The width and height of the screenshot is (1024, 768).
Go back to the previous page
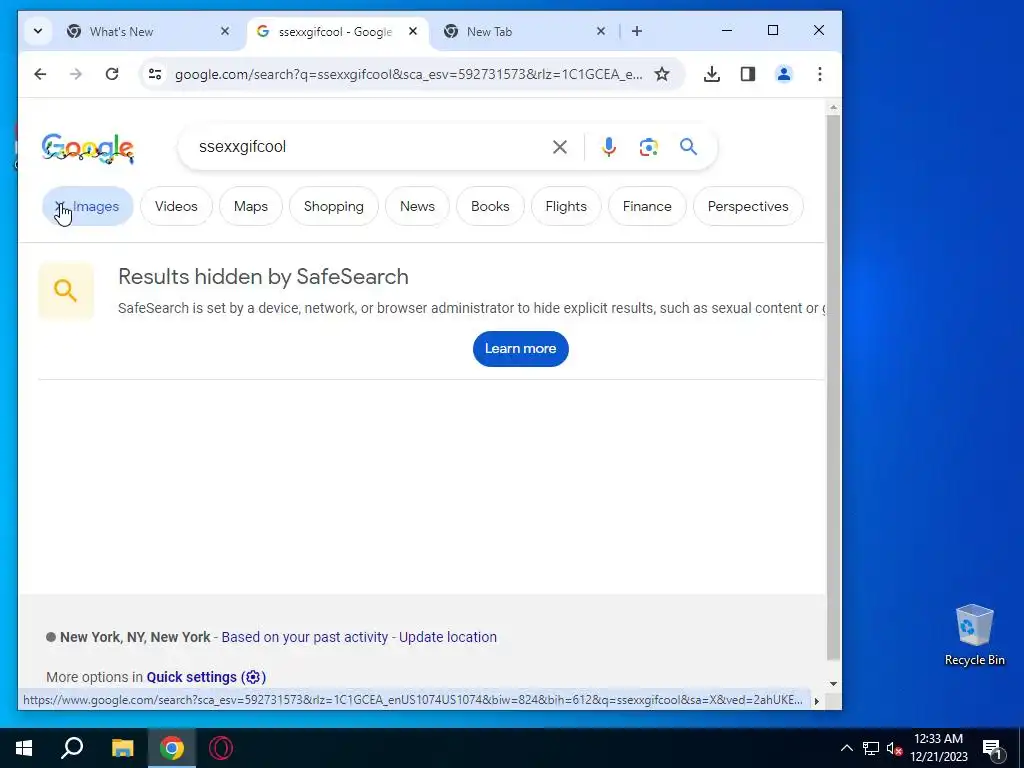pos(40,74)
